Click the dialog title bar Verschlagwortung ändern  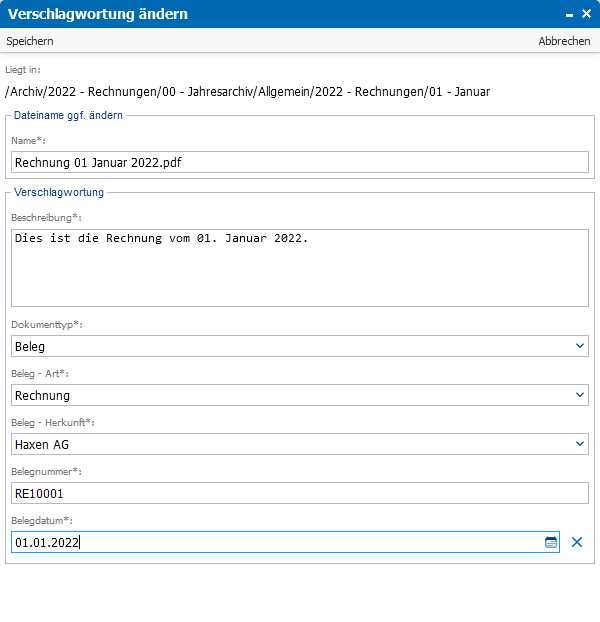[x=98, y=14]
